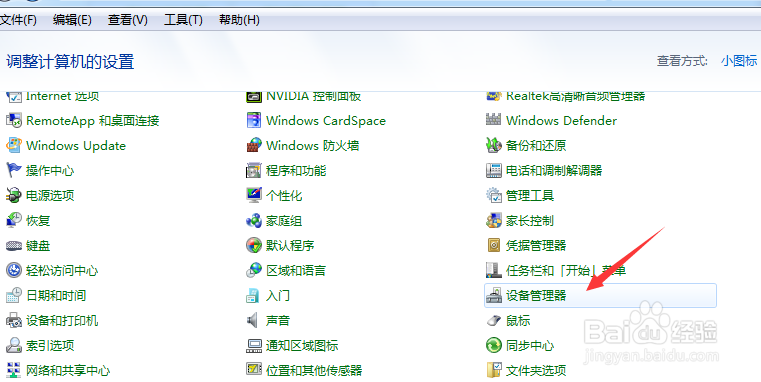Click the 索引选项 icon
Image resolution: width=761 pixels, height=382 pixels.
[14, 346]
